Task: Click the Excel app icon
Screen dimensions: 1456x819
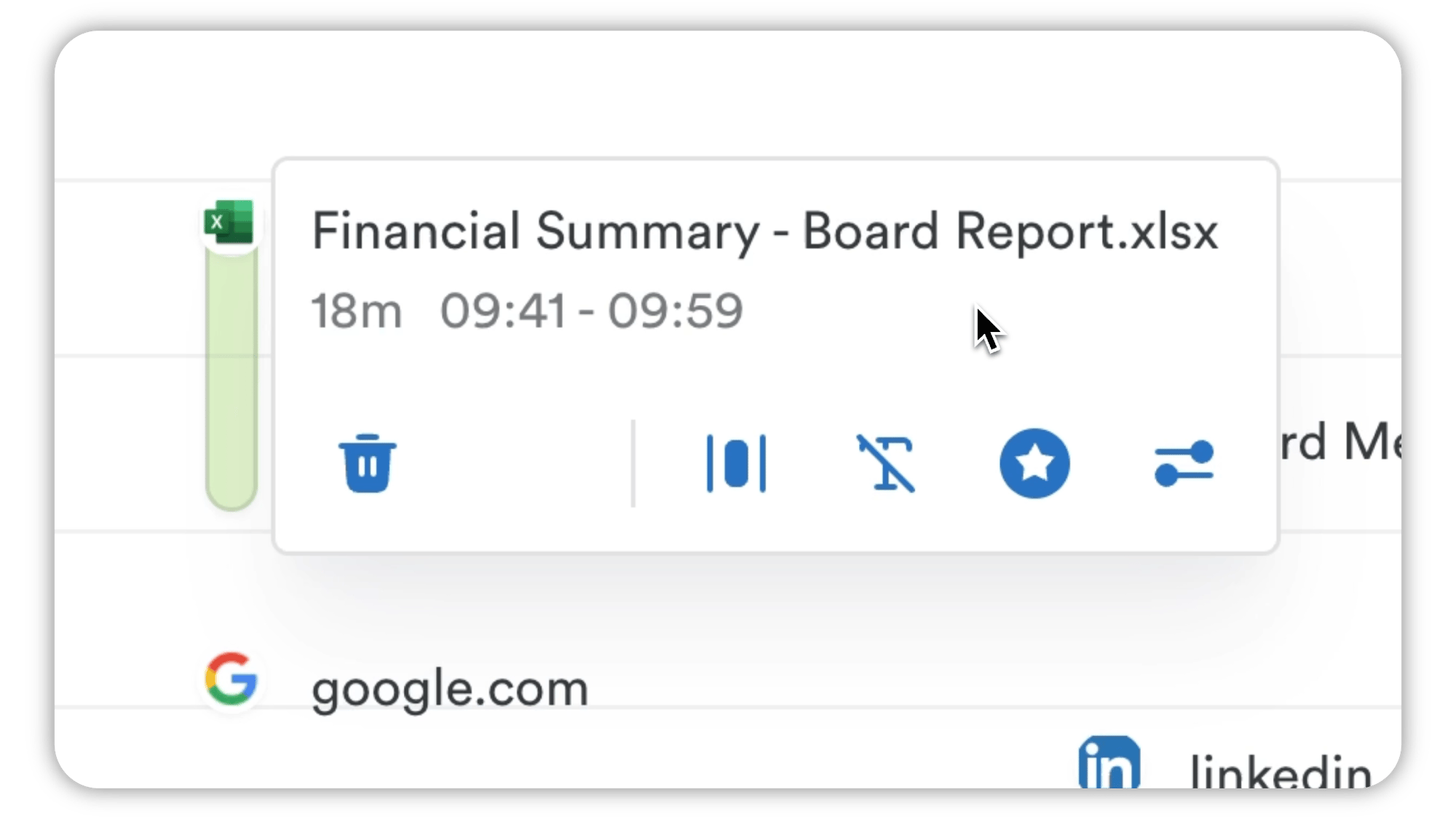Action: point(229,222)
